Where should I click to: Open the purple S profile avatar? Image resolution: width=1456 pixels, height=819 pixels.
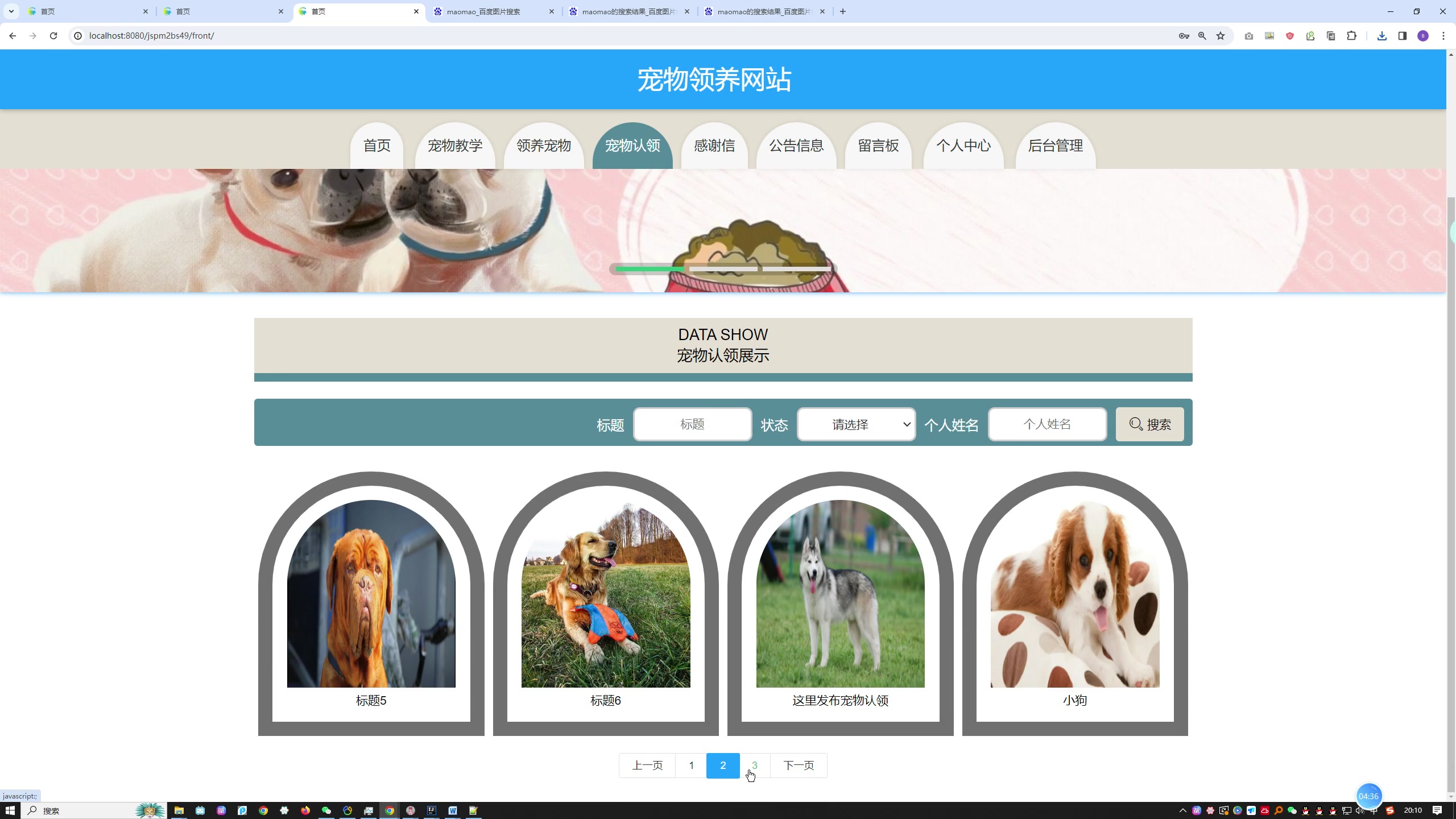(1423, 36)
